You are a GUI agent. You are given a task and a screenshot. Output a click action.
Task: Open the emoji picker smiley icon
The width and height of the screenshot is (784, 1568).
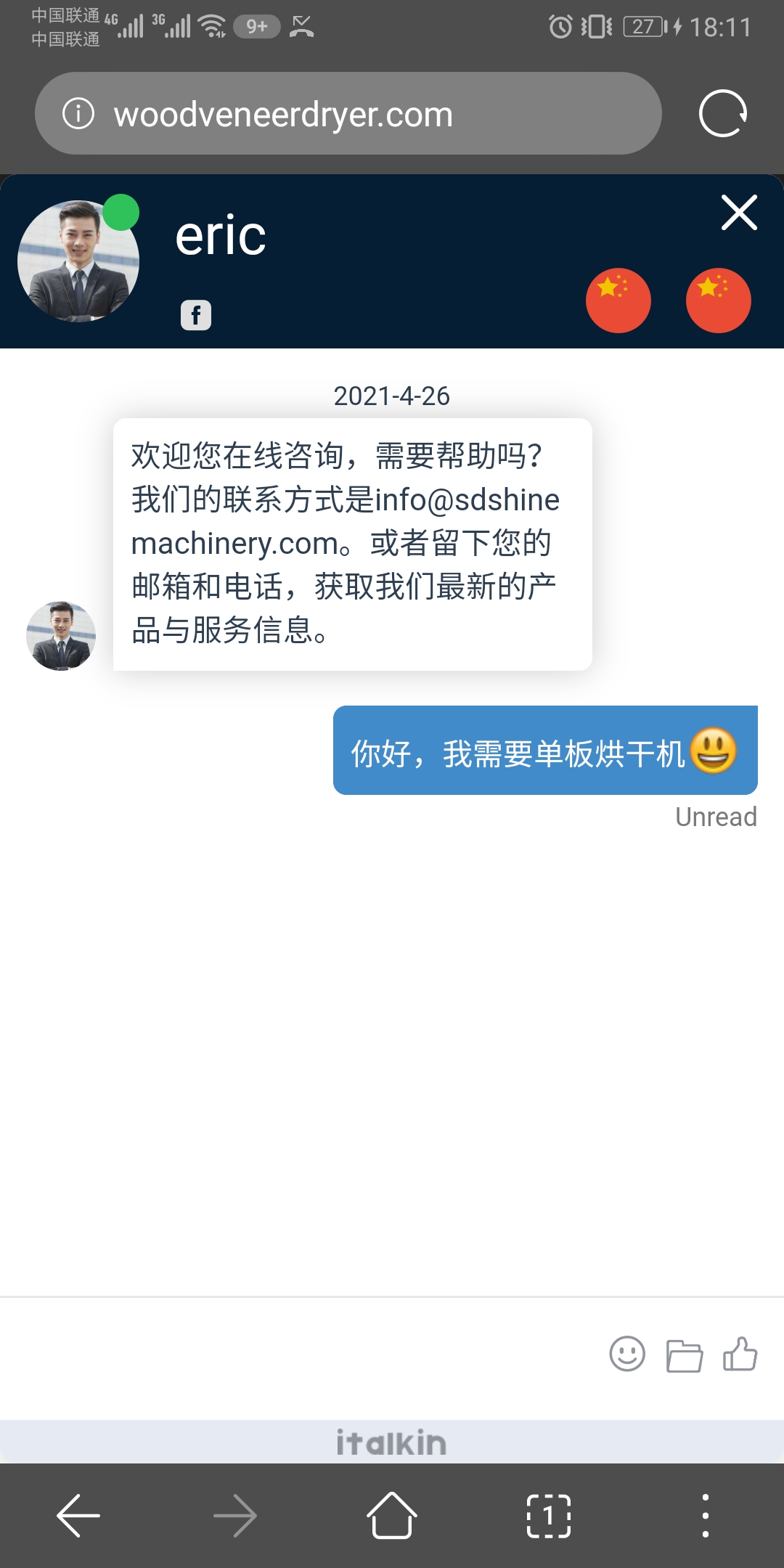[627, 1354]
